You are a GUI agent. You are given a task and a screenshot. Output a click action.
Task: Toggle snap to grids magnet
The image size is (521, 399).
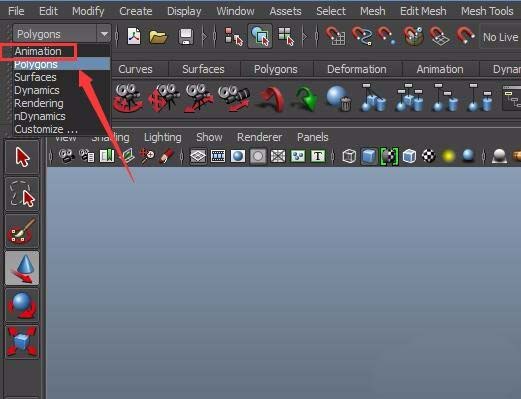[x=335, y=36]
